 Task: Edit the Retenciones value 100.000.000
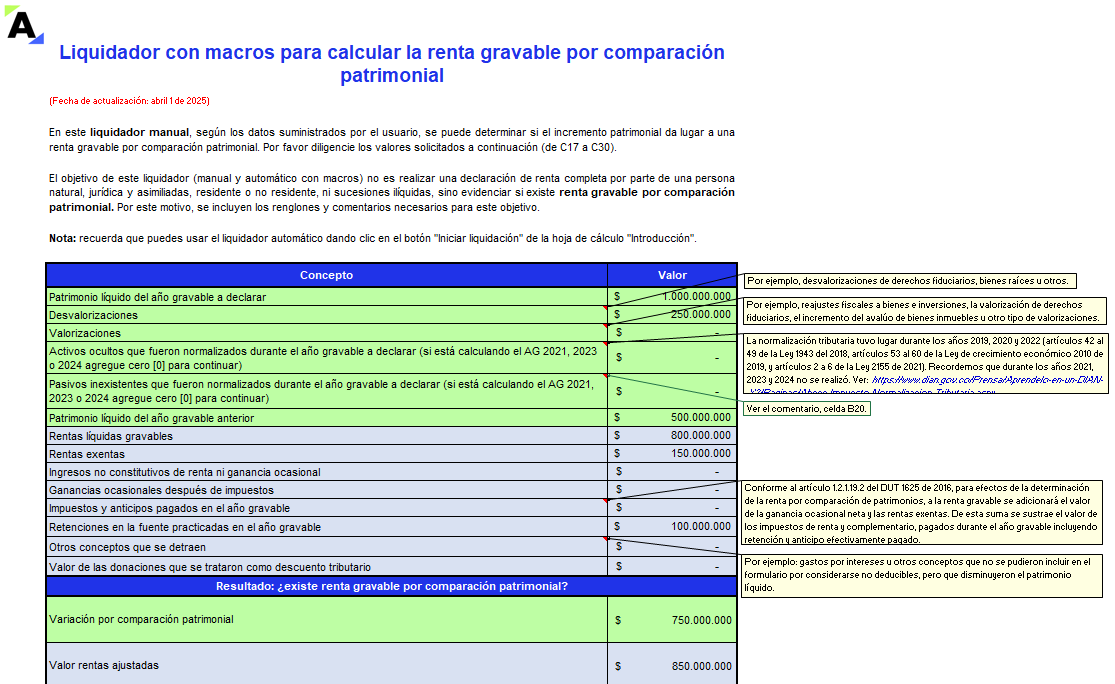[x=672, y=527]
